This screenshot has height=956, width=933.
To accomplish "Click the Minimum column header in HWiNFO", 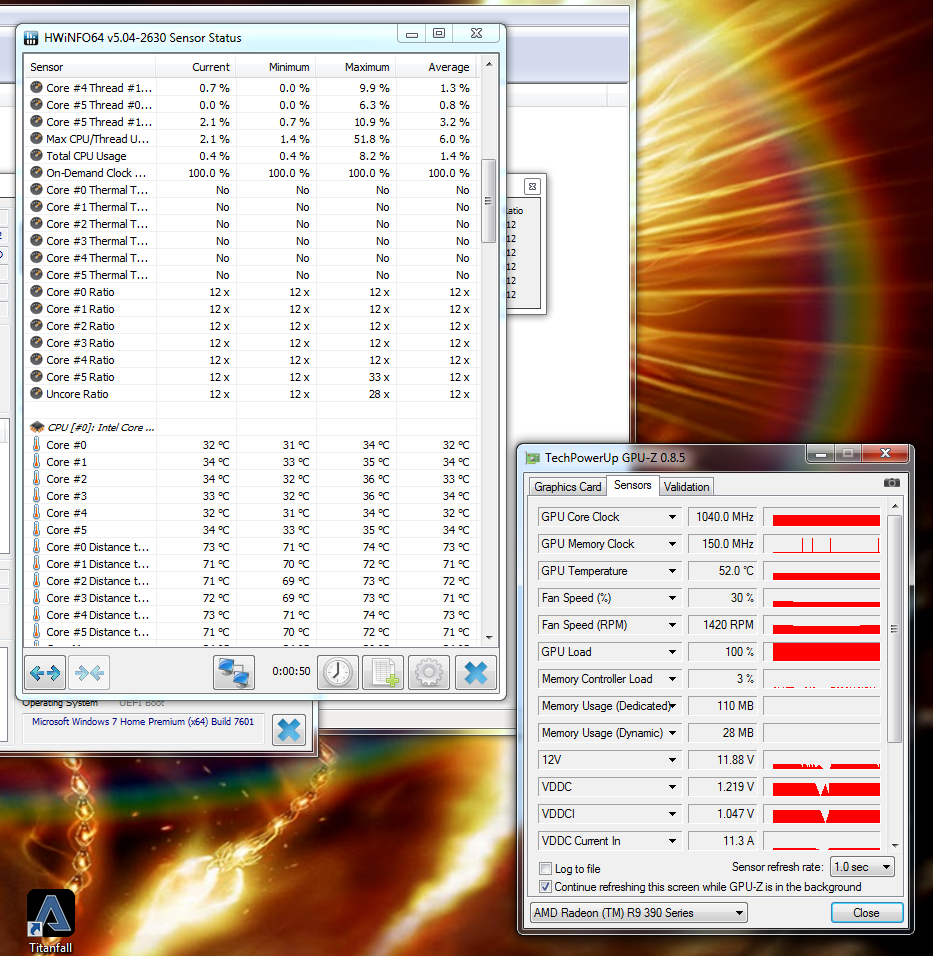I will 276,67.
